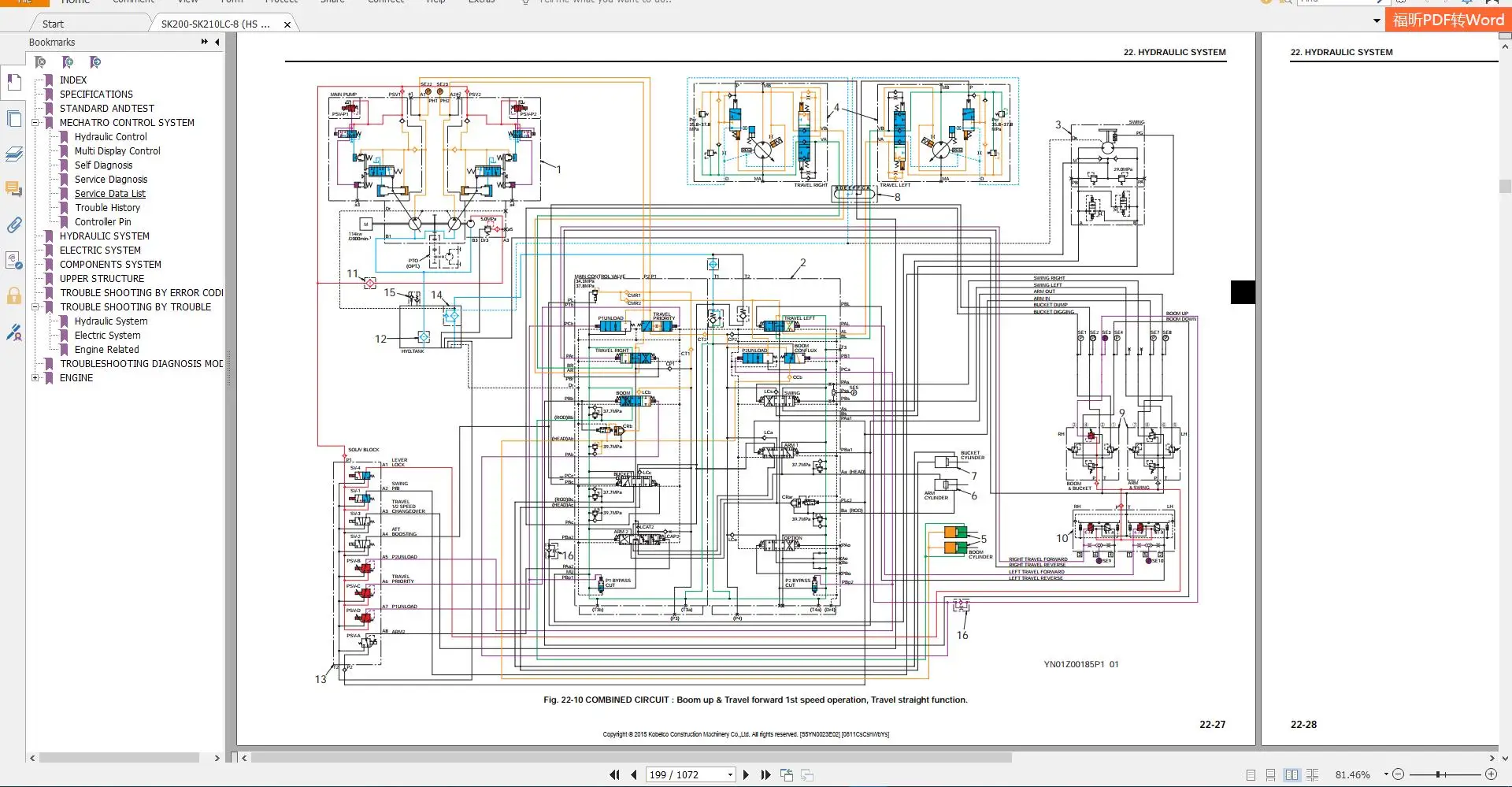Open the Comments panel in sidebar
Image resolution: width=1512 pixels, height=787 pixels.
click(x=13, y=189)
